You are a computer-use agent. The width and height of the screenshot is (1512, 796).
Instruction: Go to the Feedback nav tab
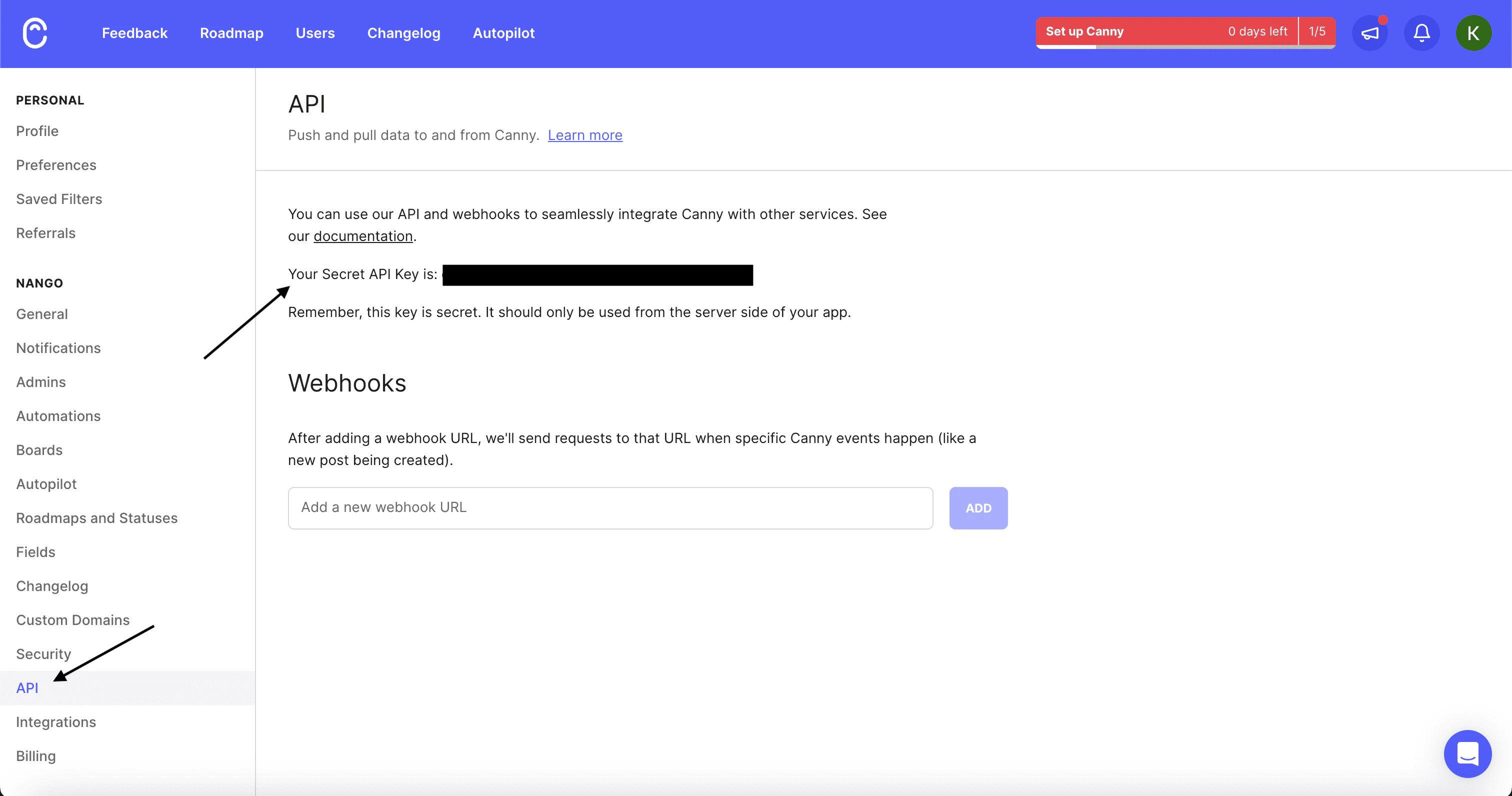(x=134, y=33)
